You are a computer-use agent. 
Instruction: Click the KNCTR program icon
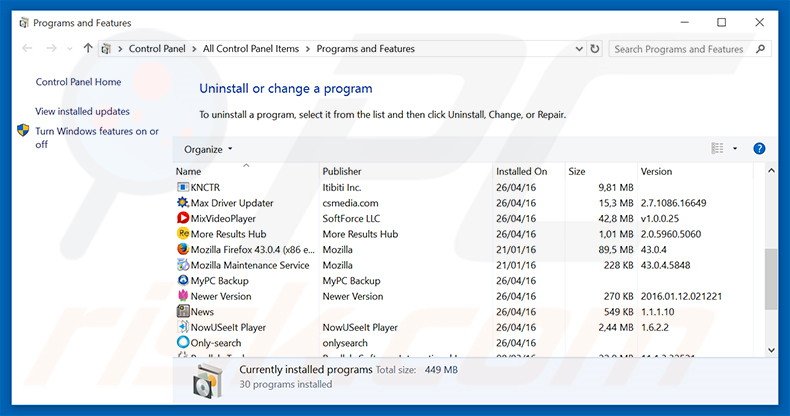[x=182, y=187]
